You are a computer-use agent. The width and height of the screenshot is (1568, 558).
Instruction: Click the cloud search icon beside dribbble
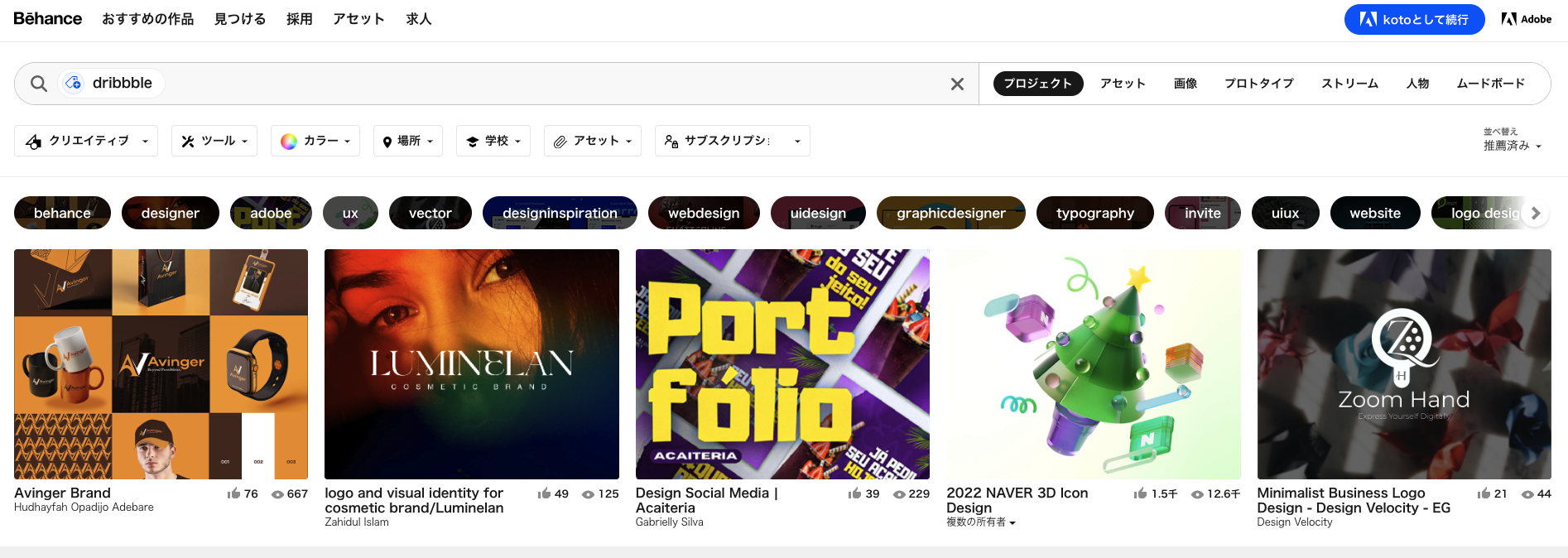coord(74,83)
